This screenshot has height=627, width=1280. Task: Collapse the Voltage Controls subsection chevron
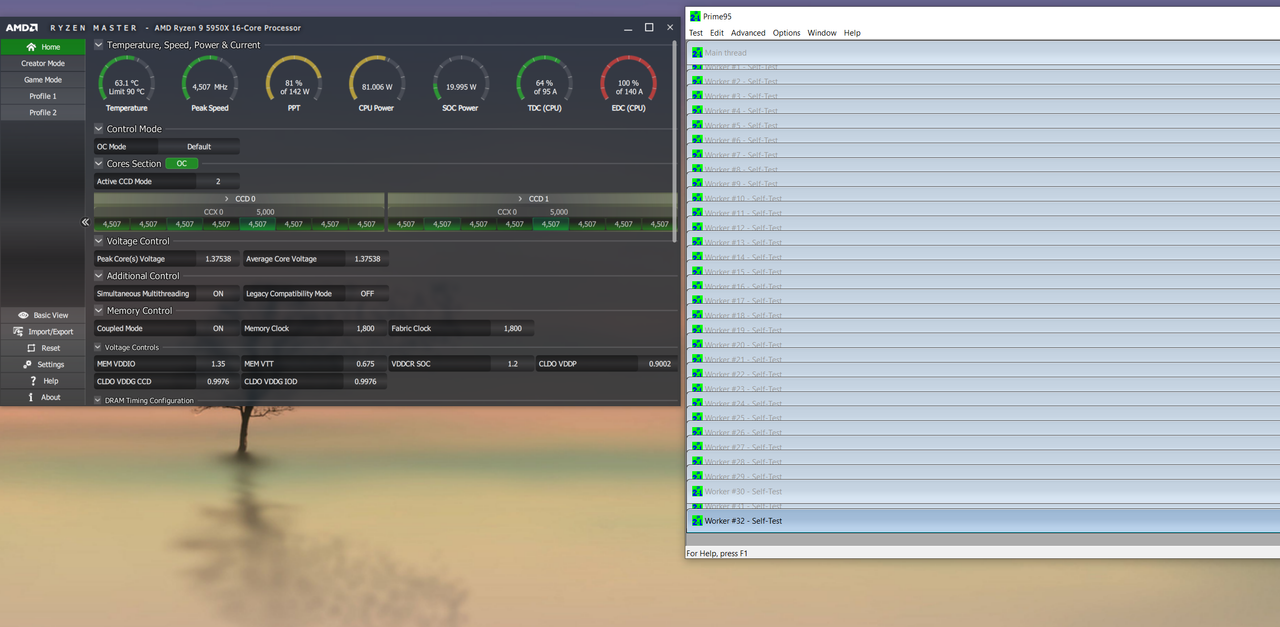(x=98, y=347)
